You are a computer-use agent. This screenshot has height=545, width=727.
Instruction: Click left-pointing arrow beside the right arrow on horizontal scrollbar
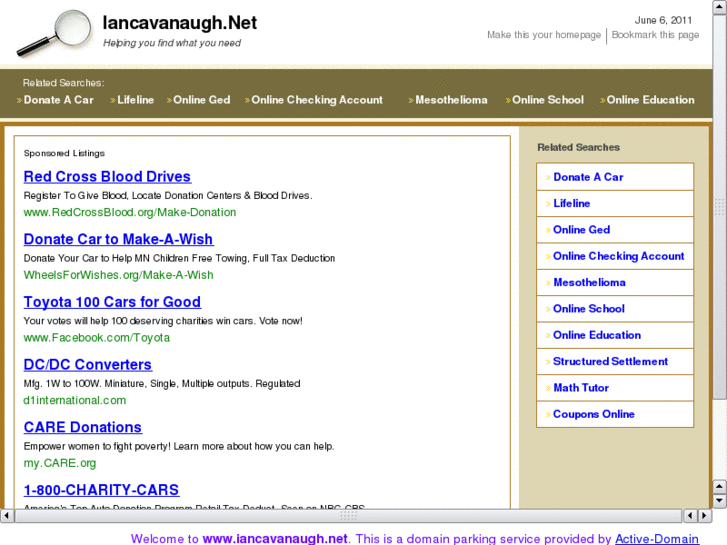tap(690, 515)
